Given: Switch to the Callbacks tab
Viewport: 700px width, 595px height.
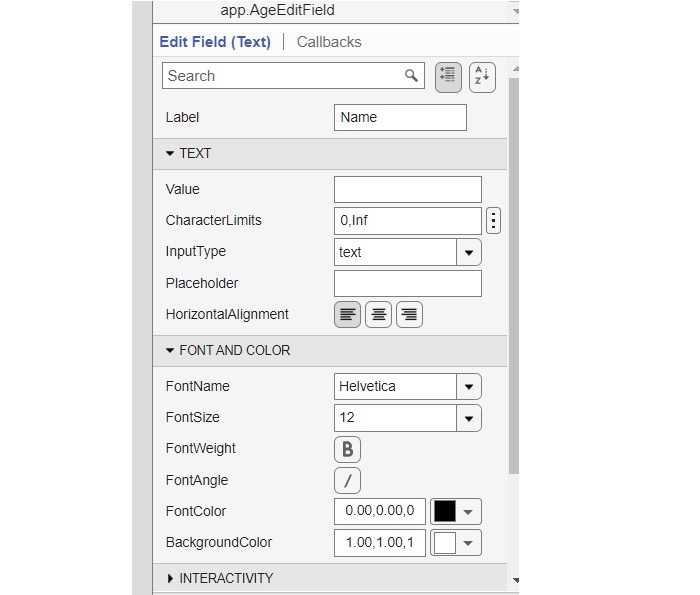Looking at the screenshot, I should click(x=329, y=42).
